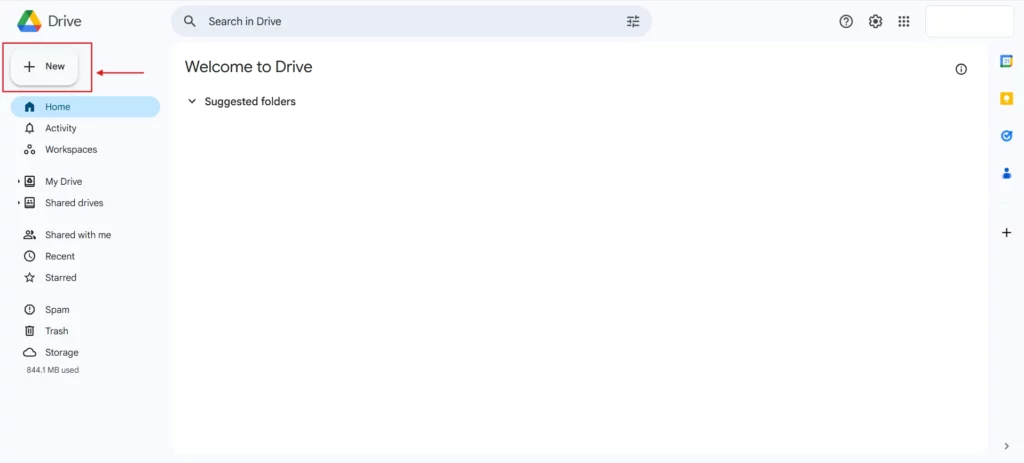Hide side panel using bottom chevron
The image size is (1024, 463).
1006,446
